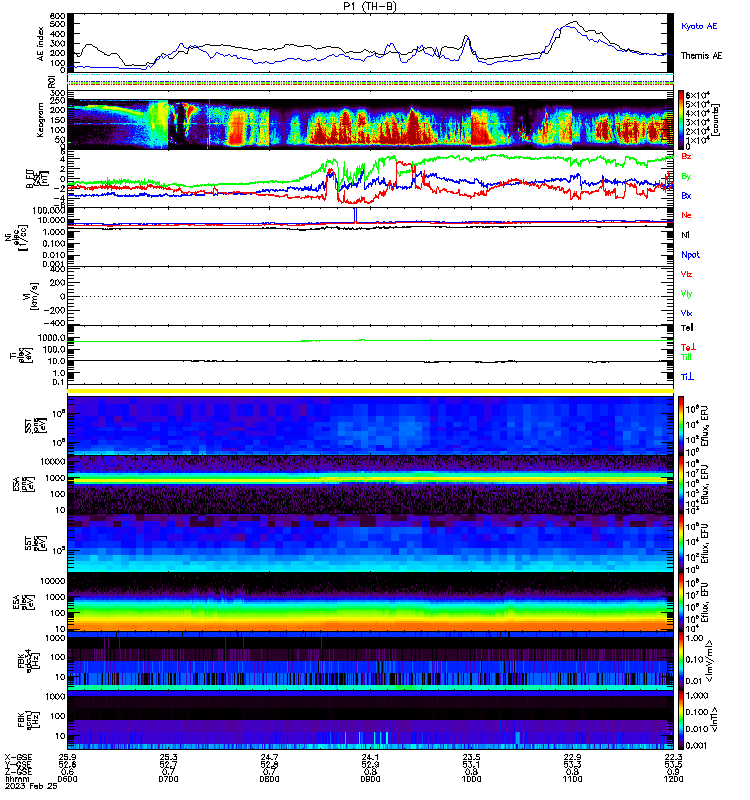Select the red Te perpendicular legend label
Screen dimensions: 750x800
click(x=688, y=347)
